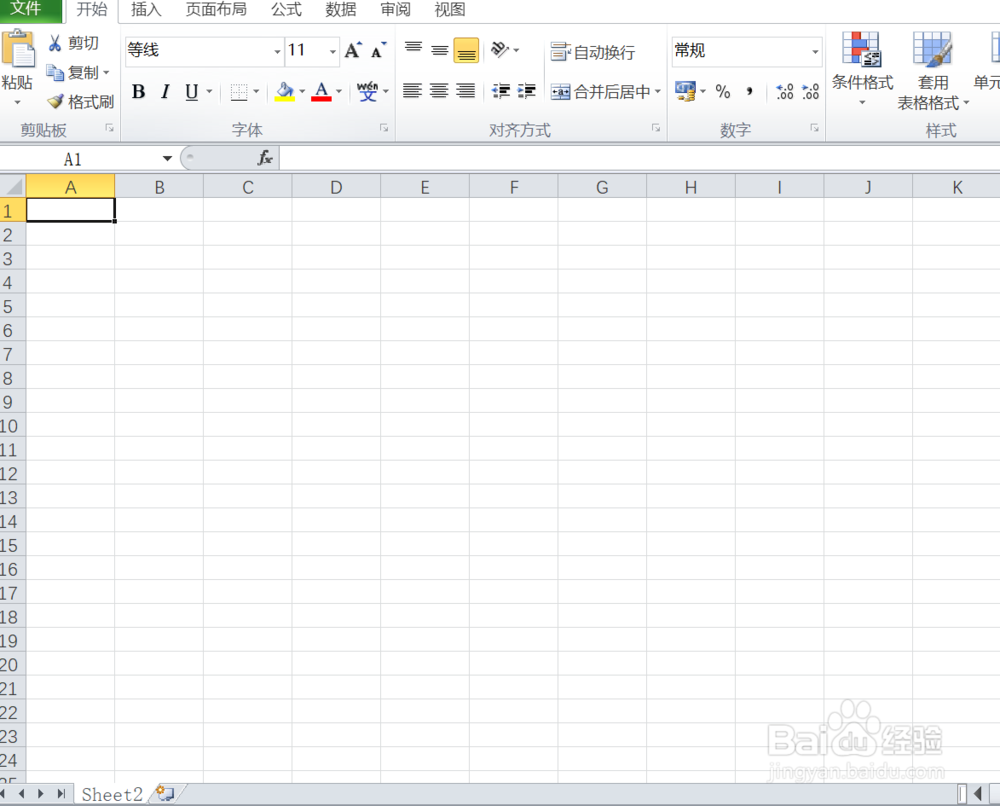Open Font dialog launcher (字体)
This screenshot has height=806, width=1000.
tap(384, 128)
